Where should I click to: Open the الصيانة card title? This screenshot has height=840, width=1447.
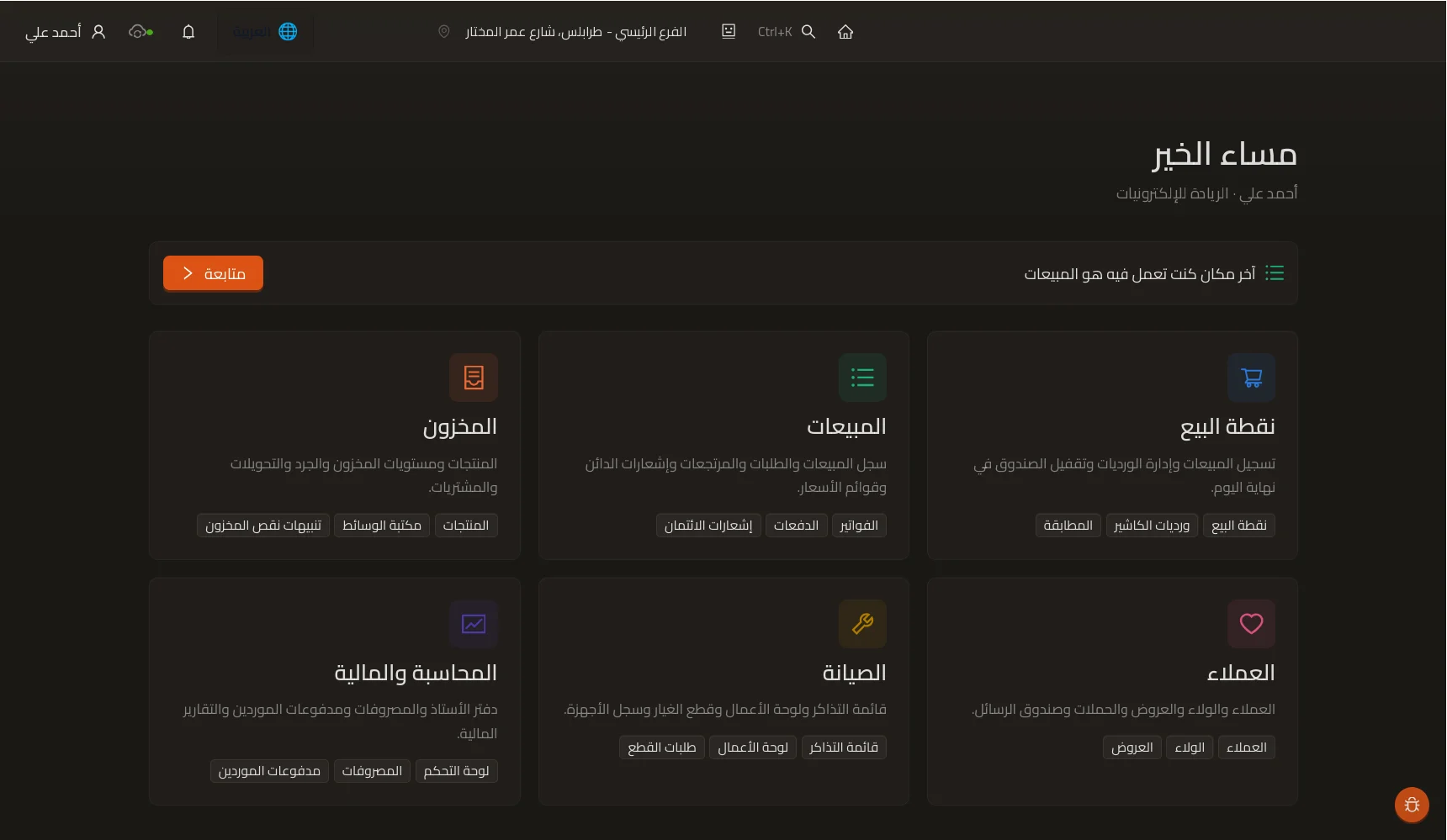(854, 674)
